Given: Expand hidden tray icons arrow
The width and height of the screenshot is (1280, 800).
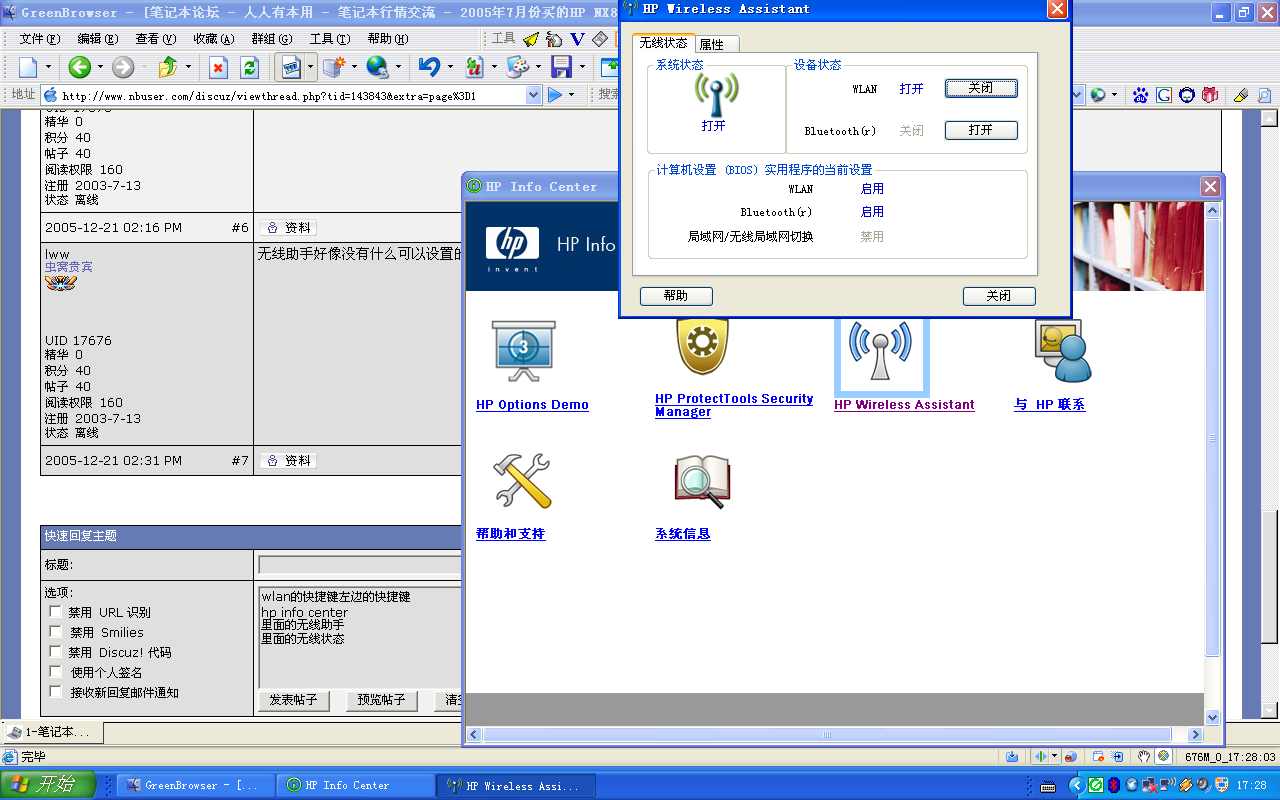Looking at the screenshot, I should click(1077, 785).
